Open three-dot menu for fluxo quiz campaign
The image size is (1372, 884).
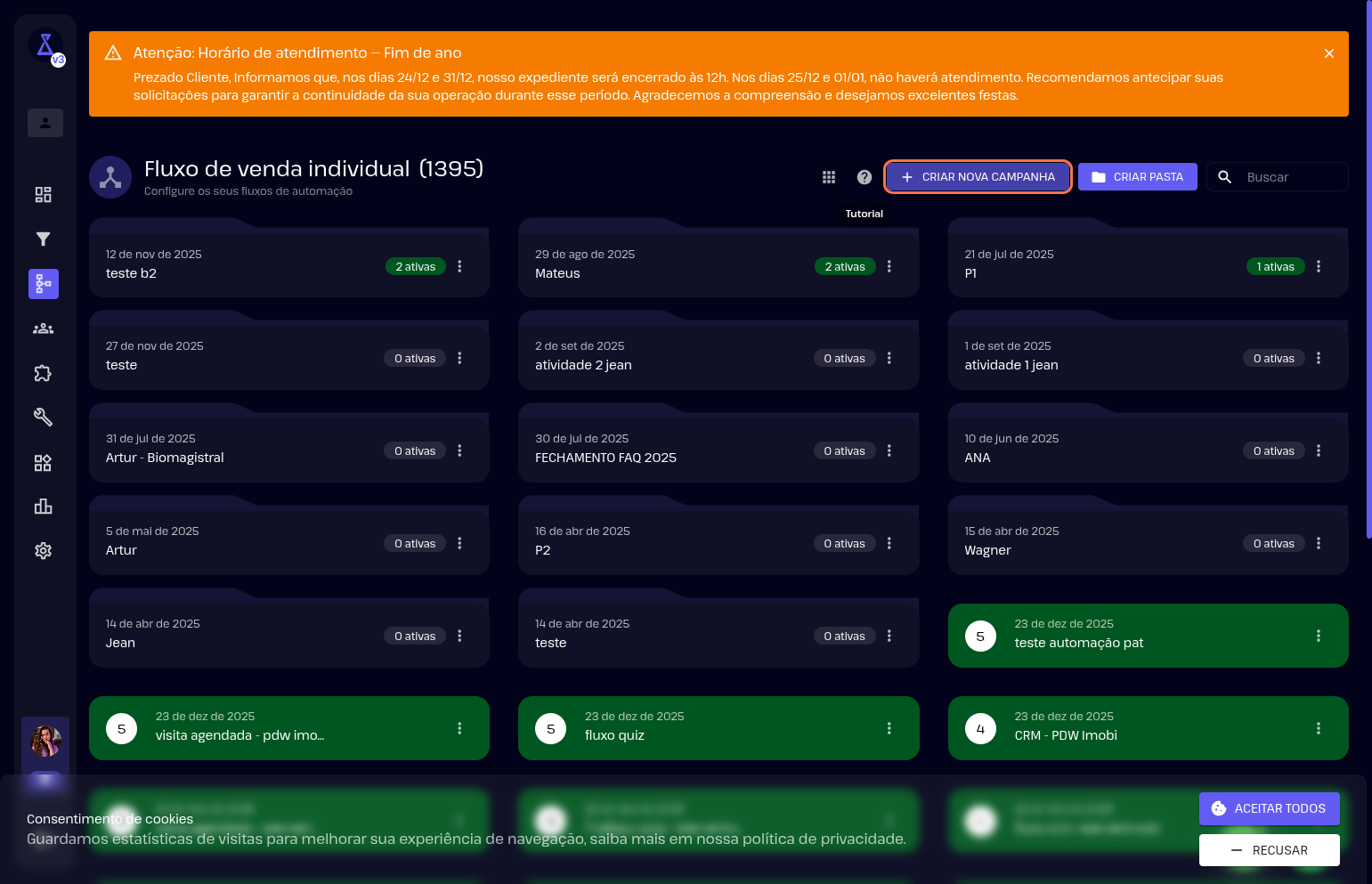click(889, 728)
